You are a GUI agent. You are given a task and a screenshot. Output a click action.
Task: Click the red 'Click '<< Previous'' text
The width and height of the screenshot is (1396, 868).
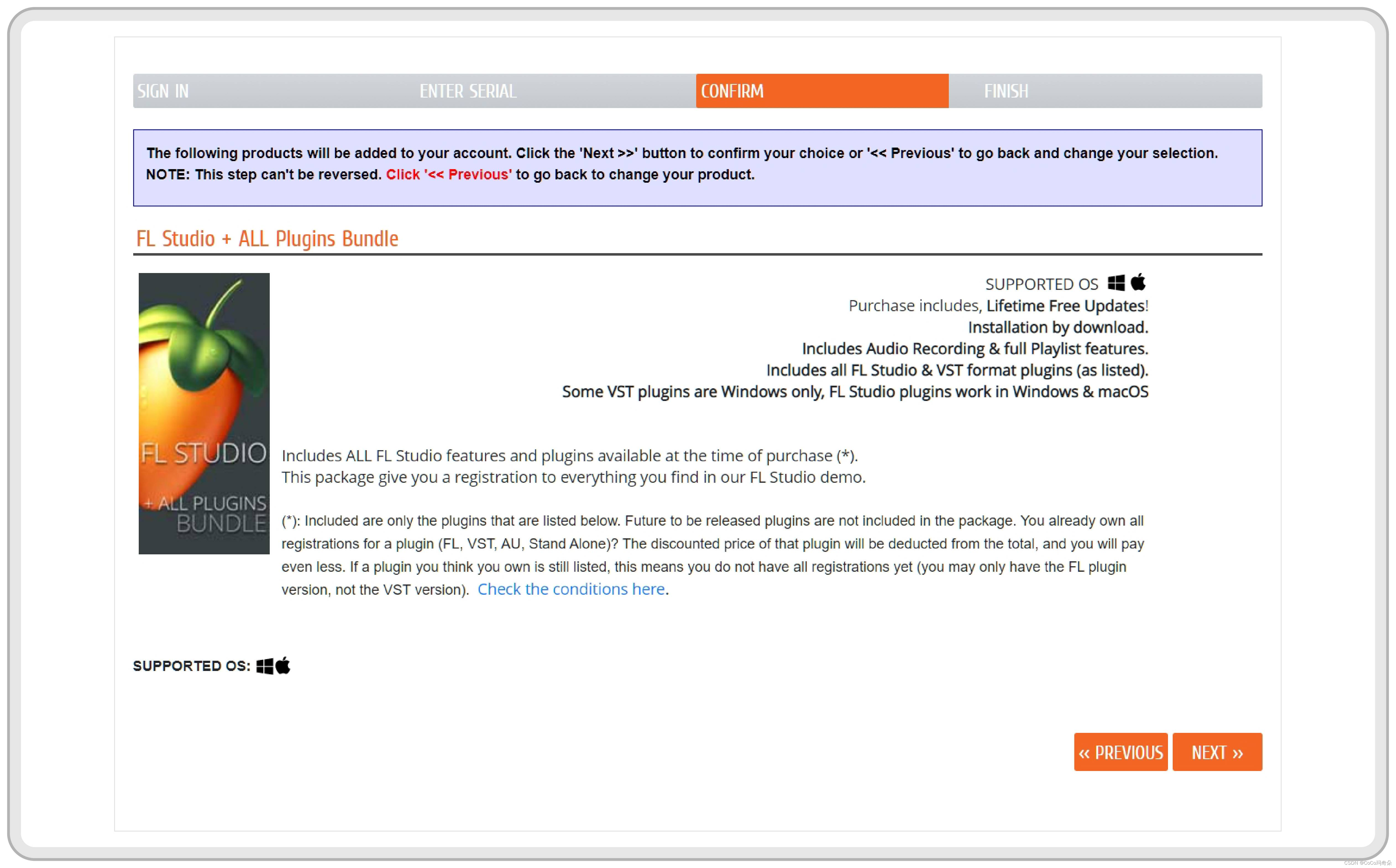[x=449, y=175]
